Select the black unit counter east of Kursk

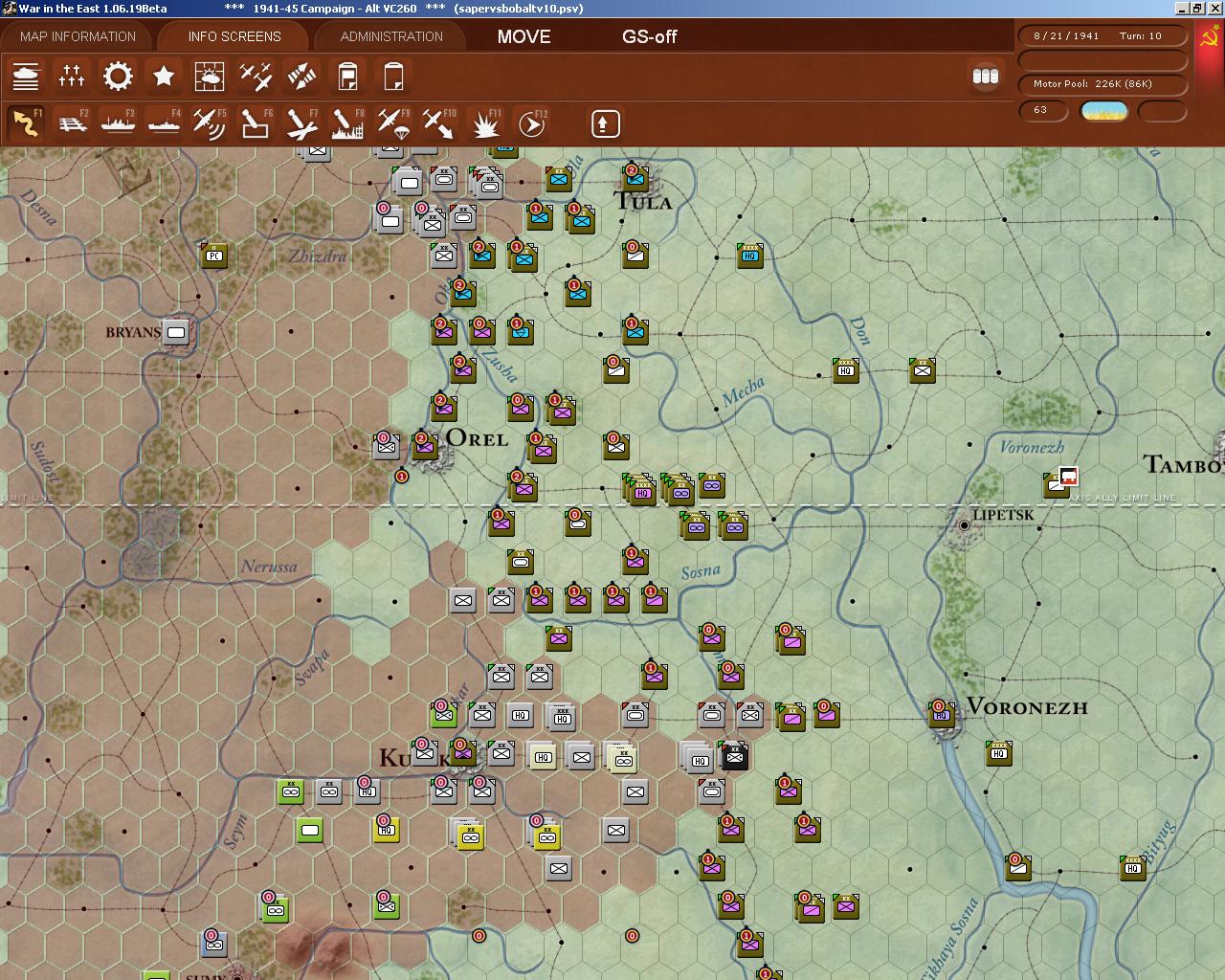point(734,755)
